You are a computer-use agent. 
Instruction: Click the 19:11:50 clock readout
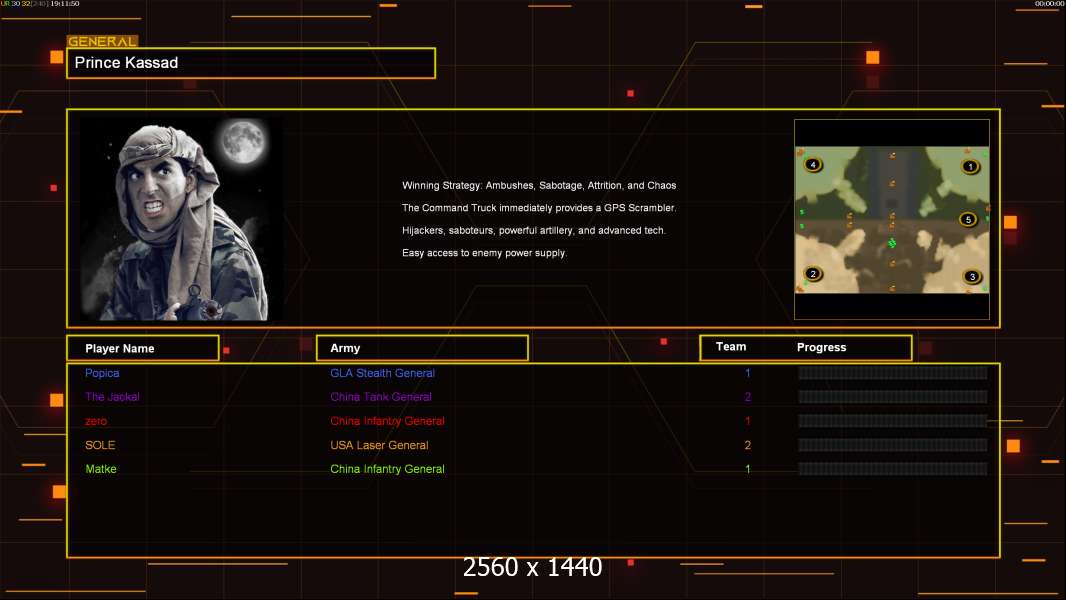(65, 4)
